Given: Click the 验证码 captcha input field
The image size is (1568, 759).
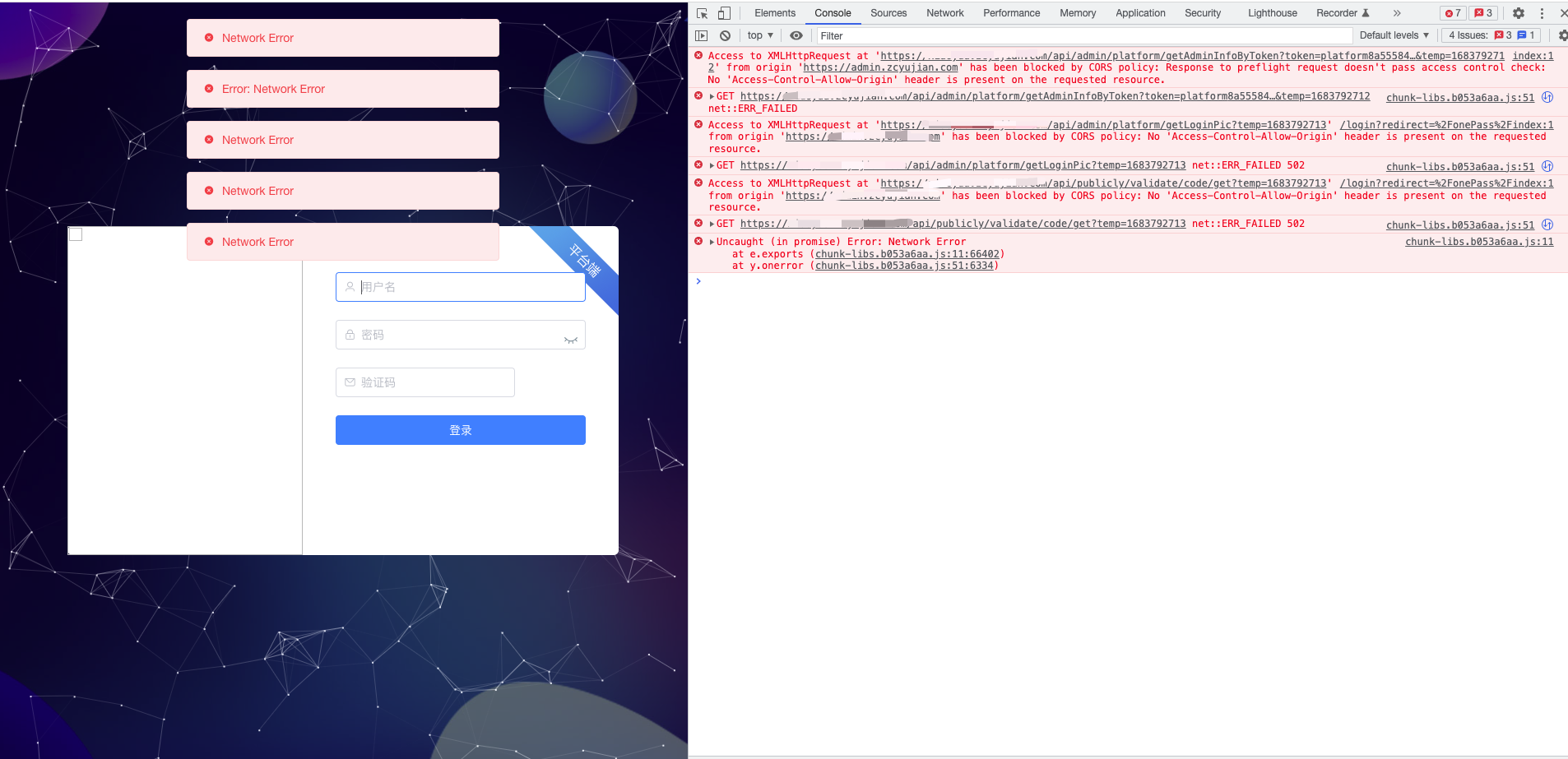Looking at the screenshot, I should 425,382.
